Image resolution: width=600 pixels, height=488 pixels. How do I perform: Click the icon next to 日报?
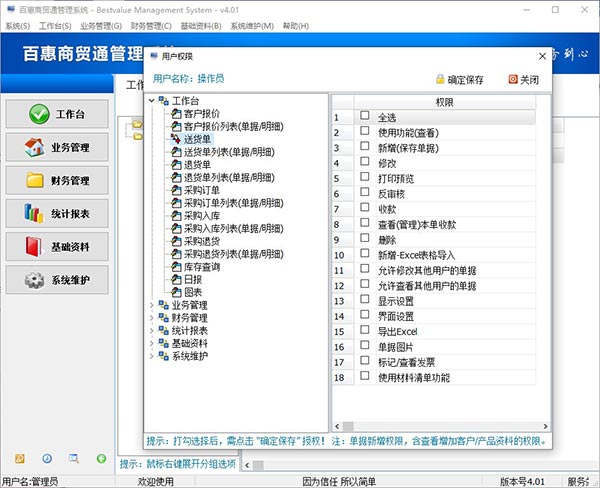coord(176,279)
